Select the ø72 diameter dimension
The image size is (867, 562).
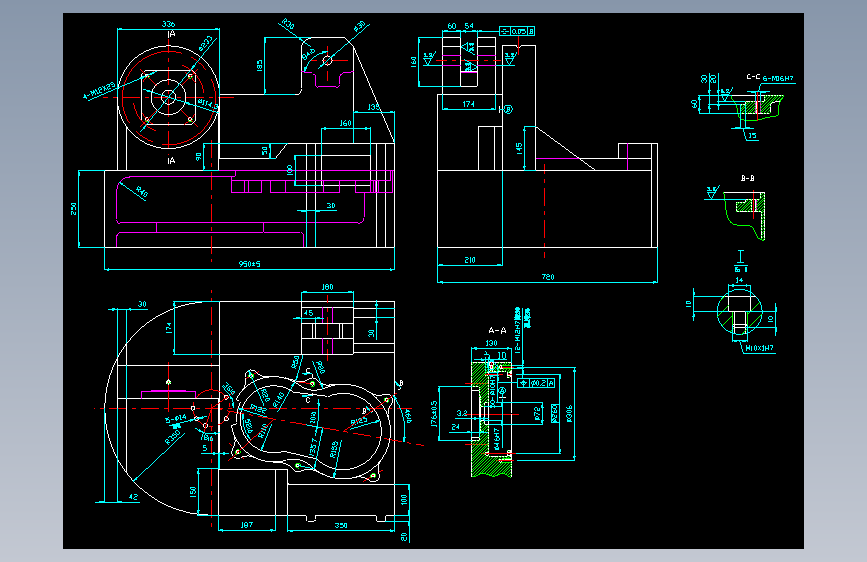click(537, 414)
